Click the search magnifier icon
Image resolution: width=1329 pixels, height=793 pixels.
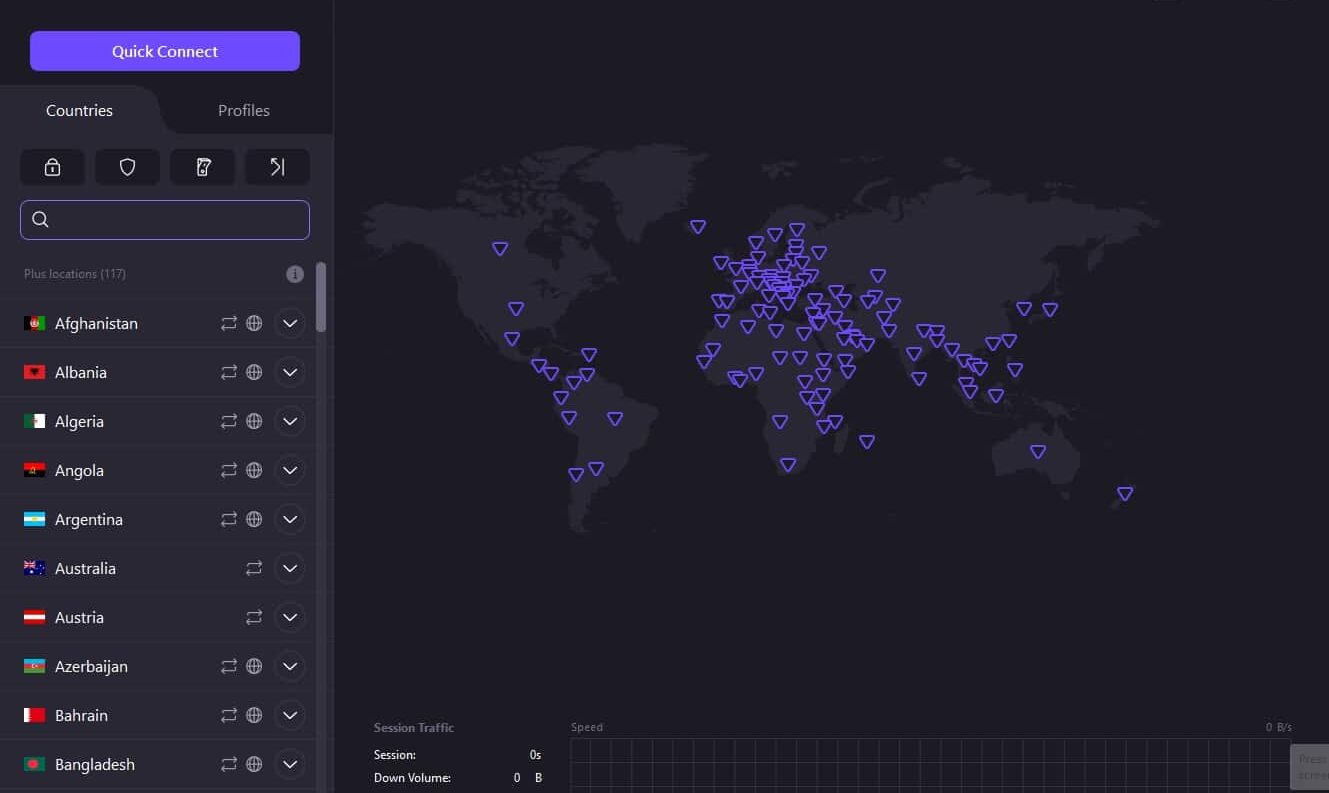40,220
